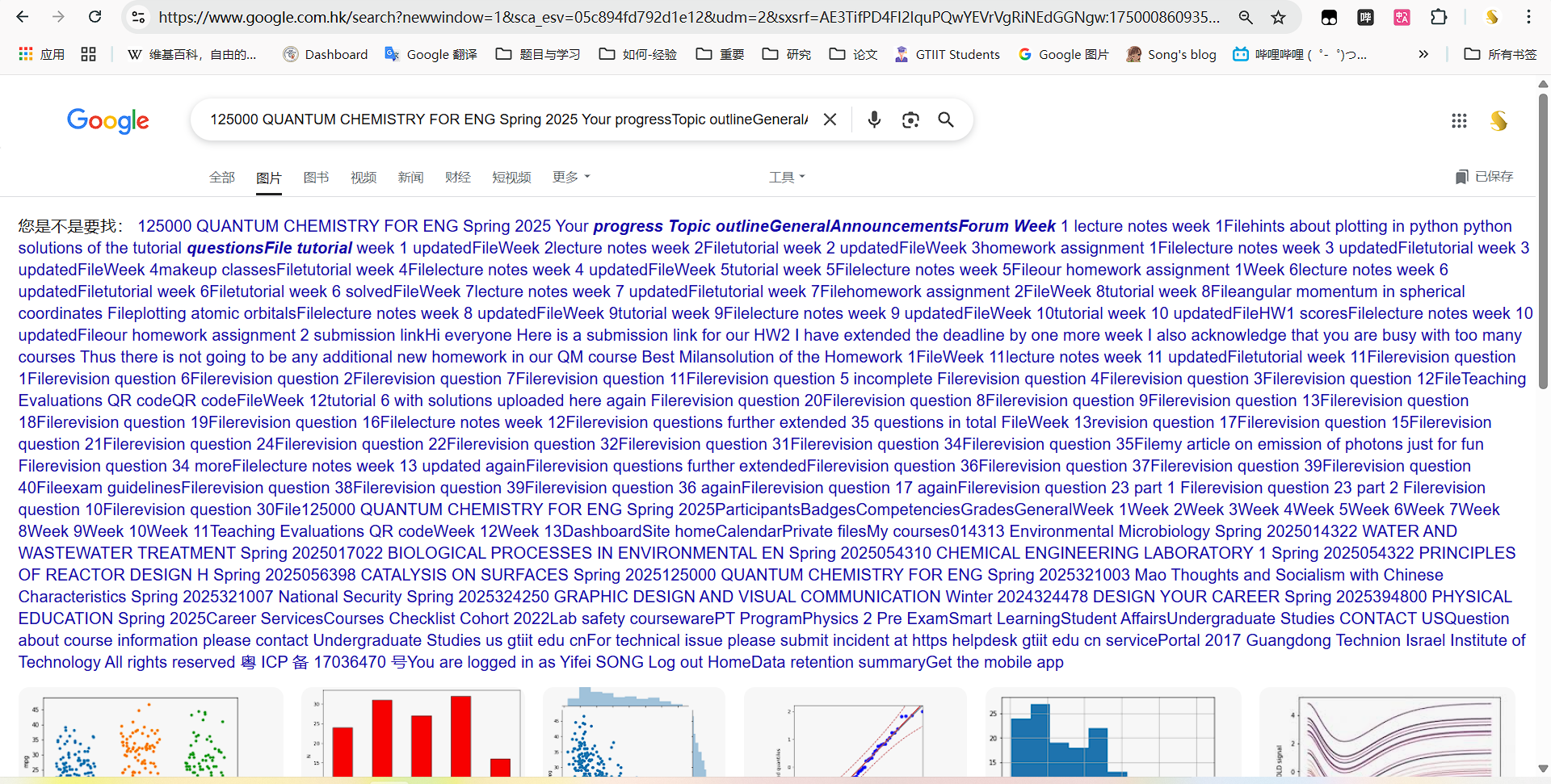Open the 已保存 saved items
The image size is (1551, 784).
tap(1485, 176)
